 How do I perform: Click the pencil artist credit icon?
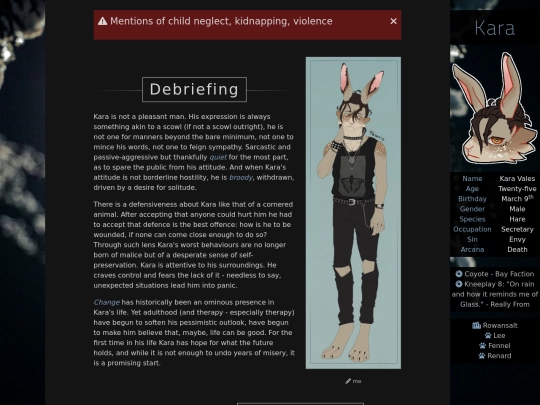click(x=348, y=381)
